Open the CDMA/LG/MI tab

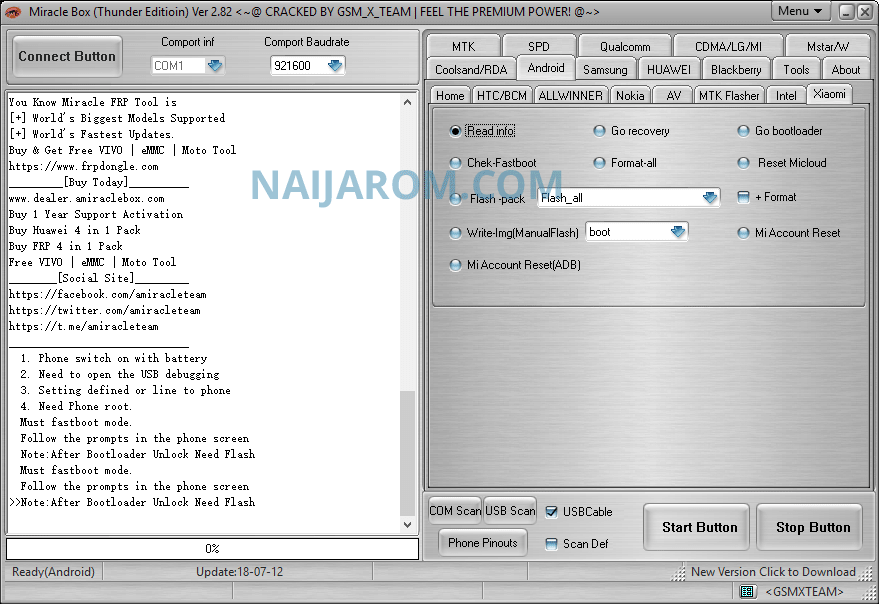pyautogui.click(x=728, y=46)
